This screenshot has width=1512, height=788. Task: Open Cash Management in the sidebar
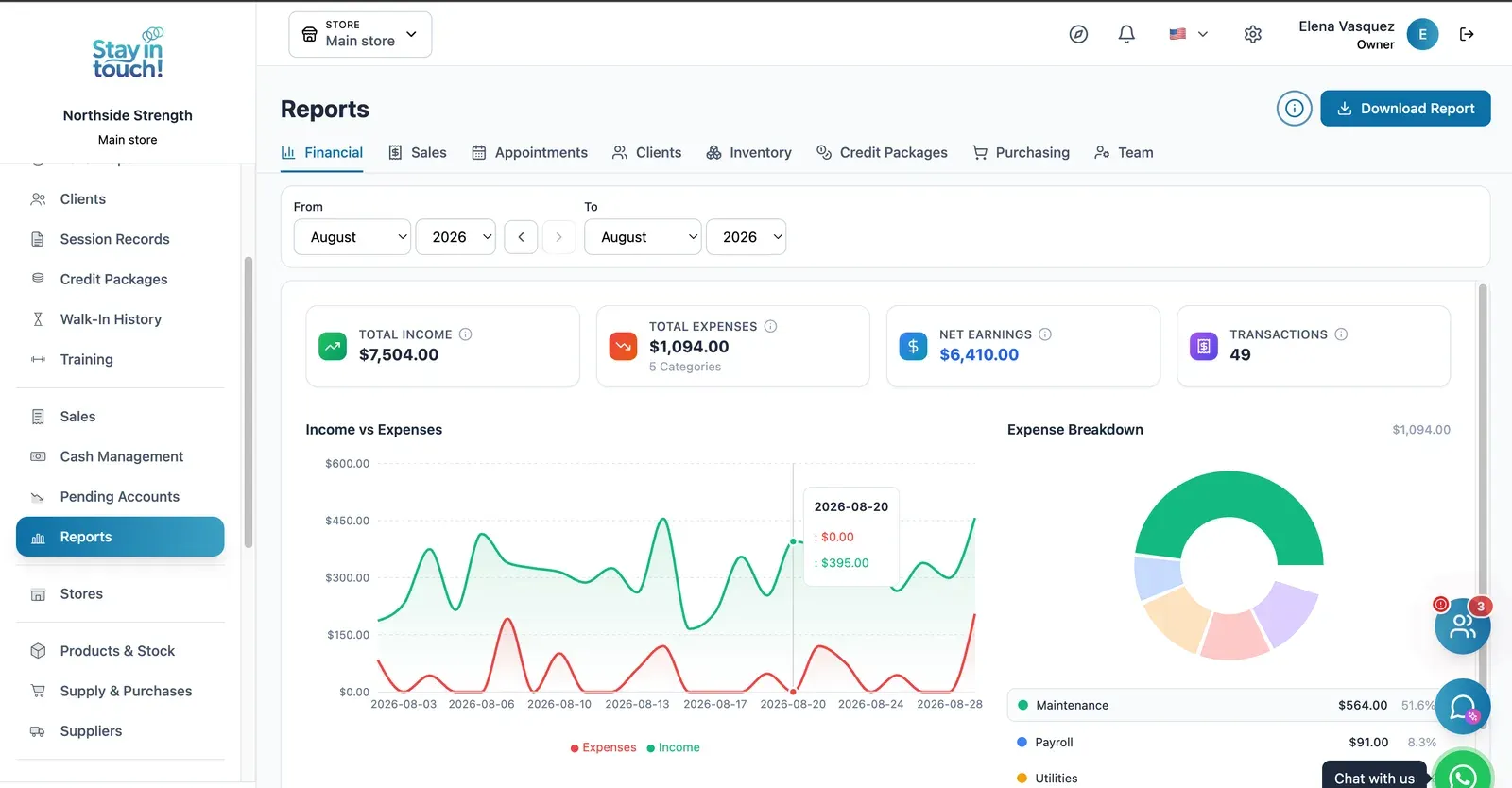pos(121,456)
